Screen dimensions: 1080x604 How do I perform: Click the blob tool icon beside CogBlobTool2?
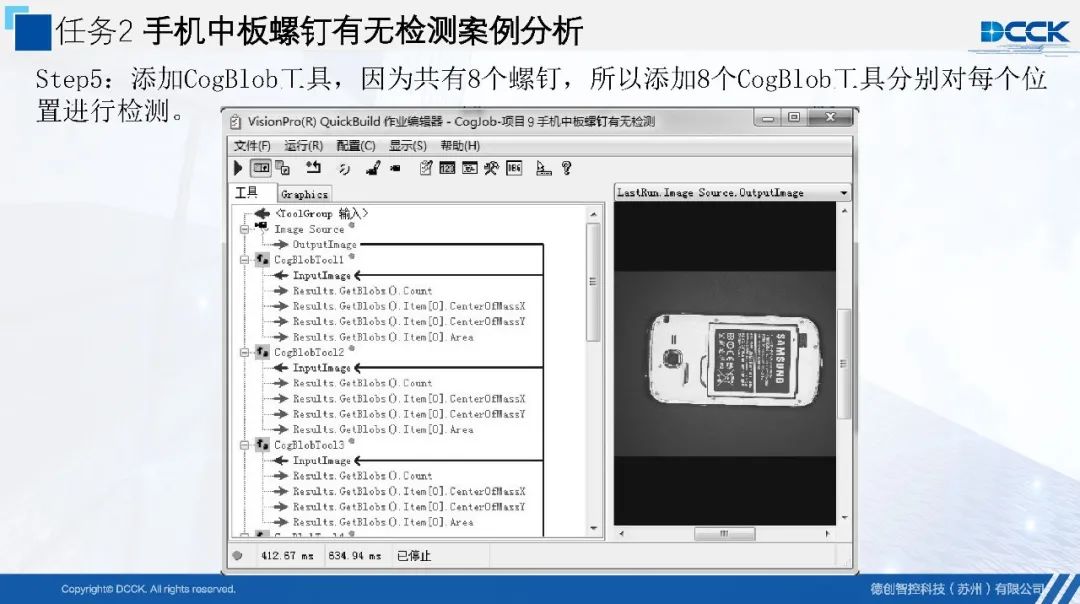point(262,352)
